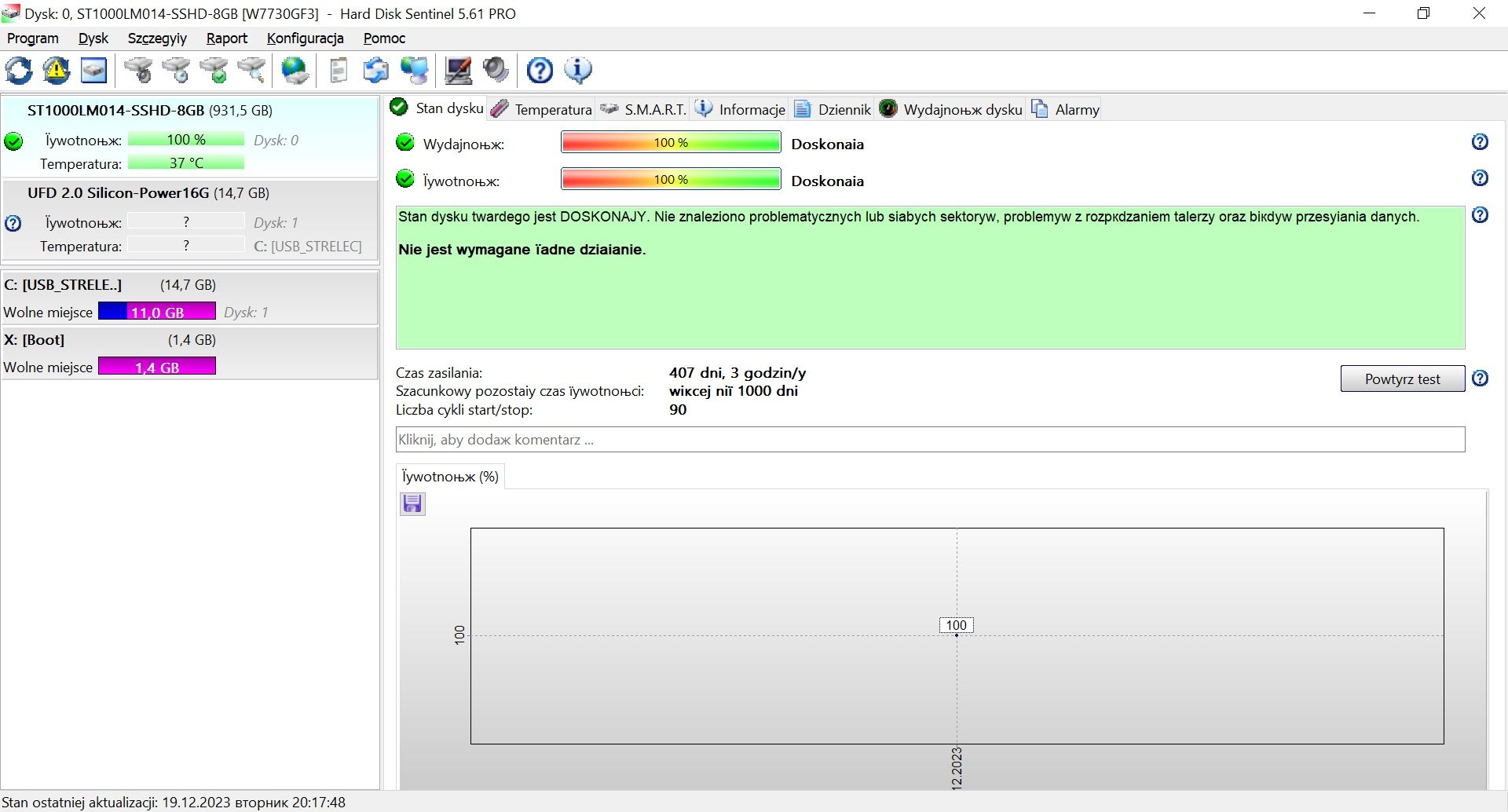This screenshot has height=812, width=1508.
Task: Click the speaker sound toolbar icon
Action: (x=496, y=71)
